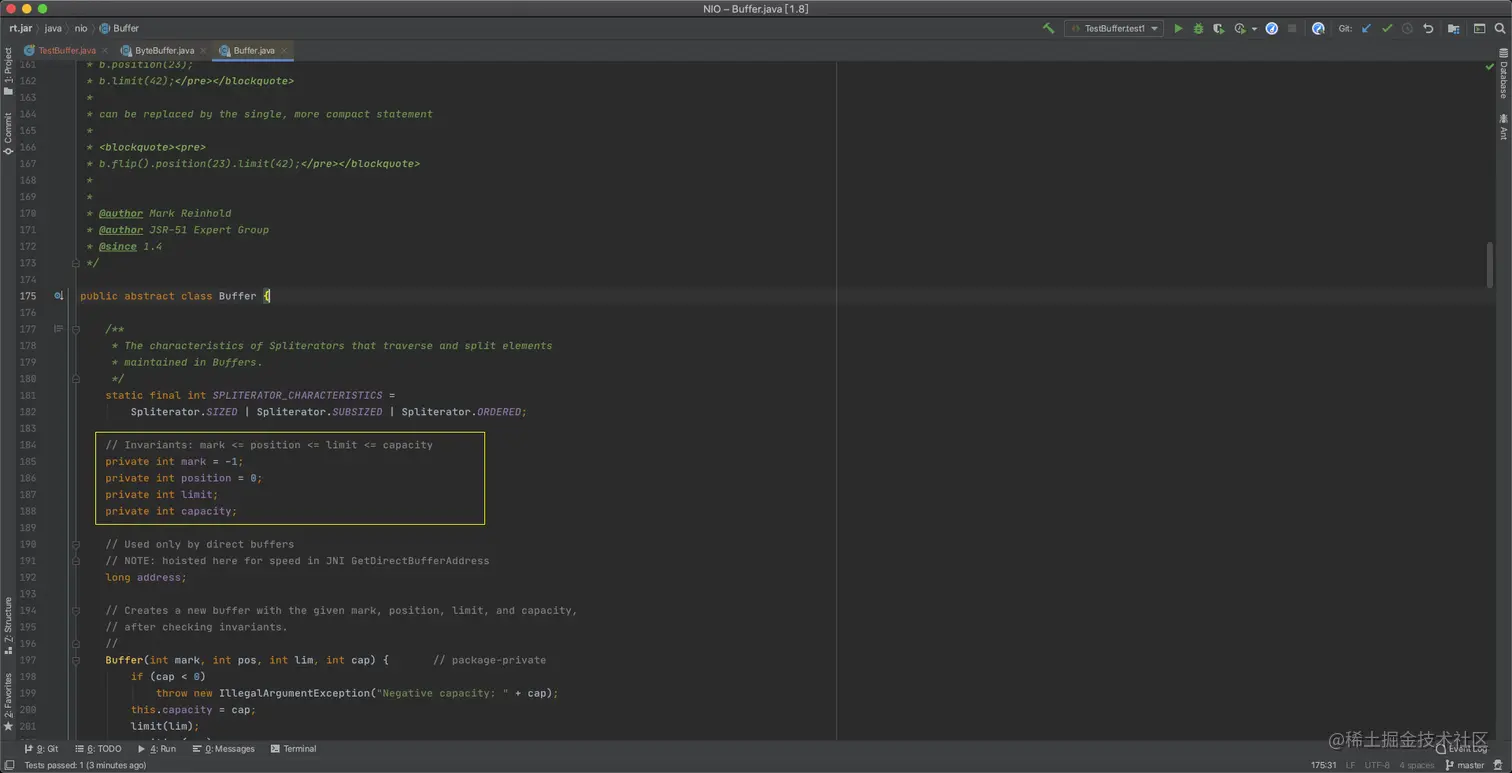Run TestBuffer.test1 with green play icon
1512x773 pixels.
pos(1178,29)
